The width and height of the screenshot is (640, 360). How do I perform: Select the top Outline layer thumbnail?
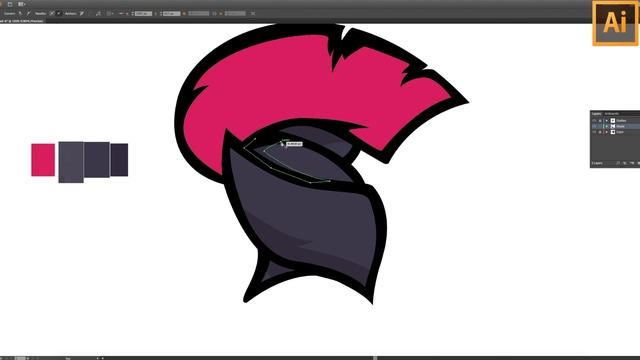point(613,121)
